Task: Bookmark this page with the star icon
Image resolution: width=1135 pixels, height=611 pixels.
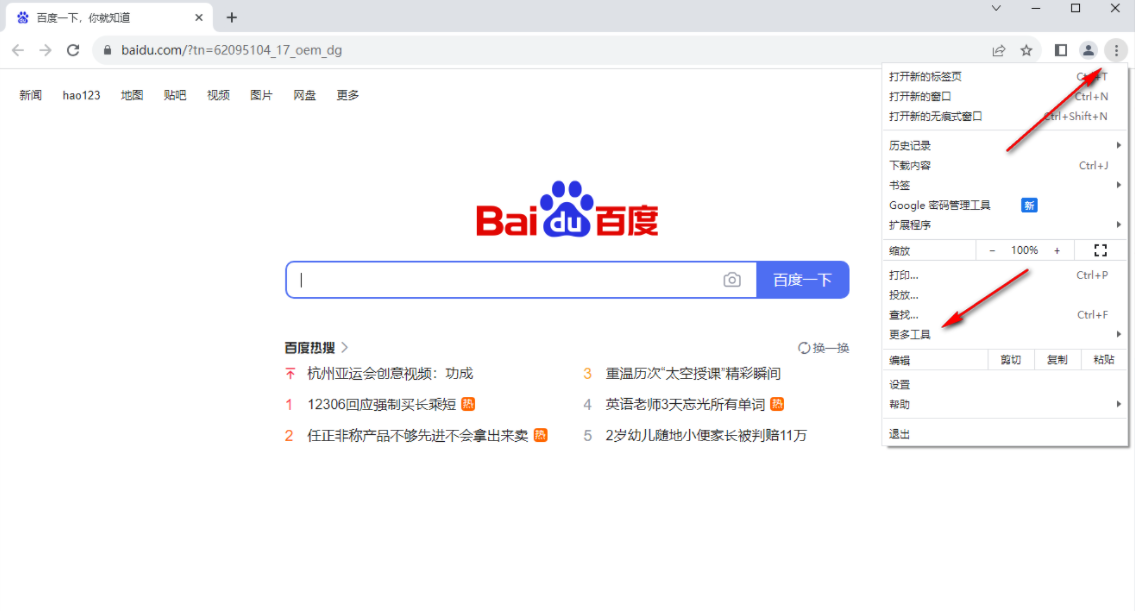Action: pyautogui.click(x=1026, y=50)
